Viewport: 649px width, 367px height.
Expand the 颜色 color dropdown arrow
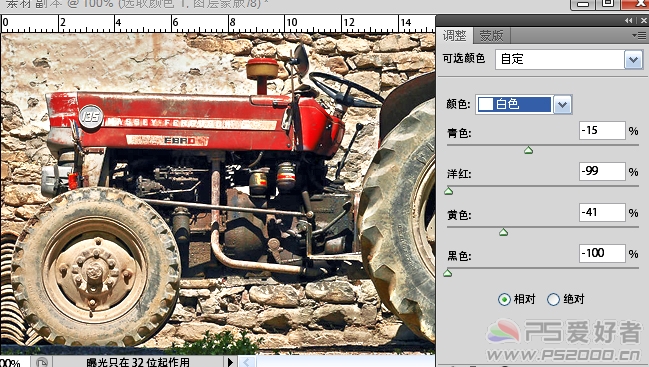562,105
